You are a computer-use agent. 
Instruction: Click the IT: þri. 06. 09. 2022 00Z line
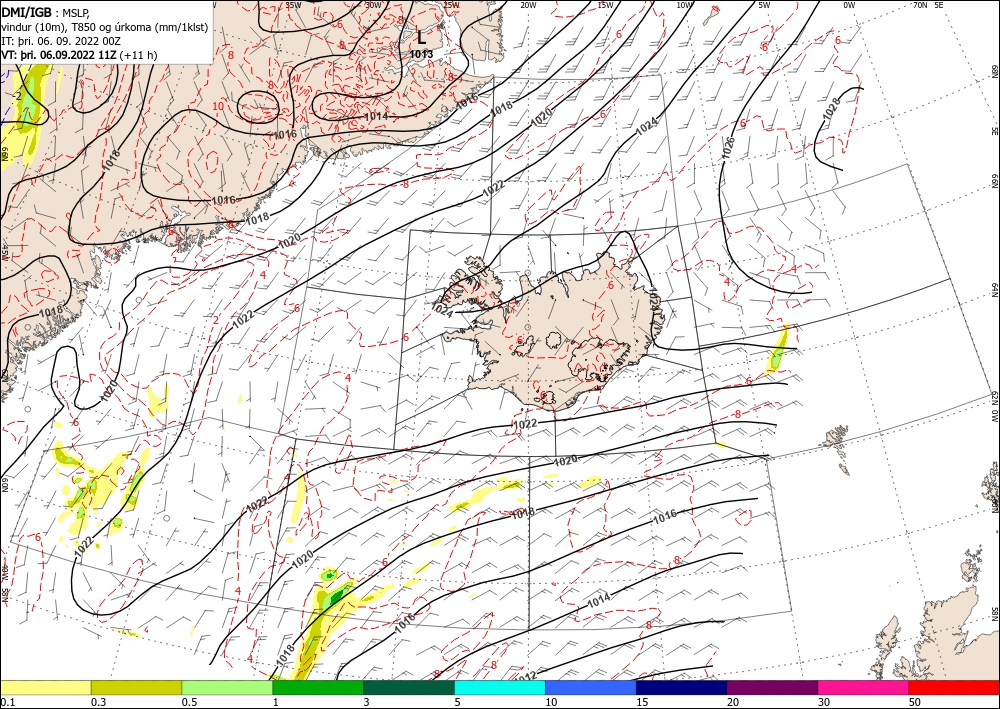pyautogui.click(x=63, y=41)
